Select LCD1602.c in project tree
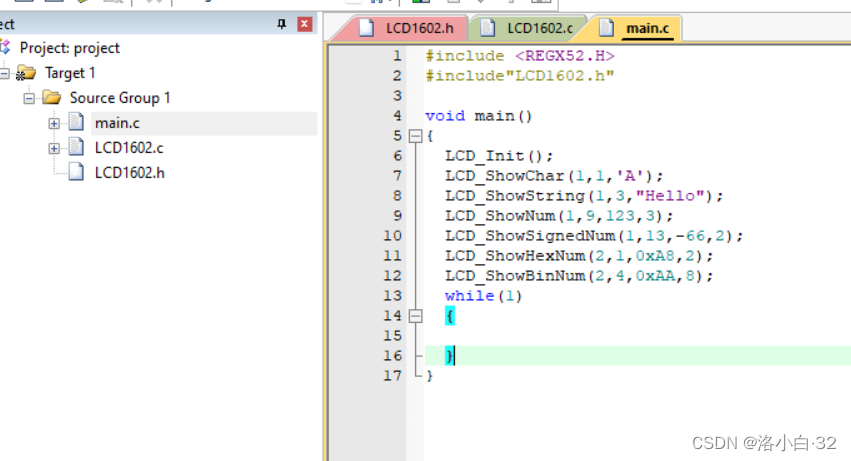The width and height of the screenshot is (851, 461). tap(129, 148)
